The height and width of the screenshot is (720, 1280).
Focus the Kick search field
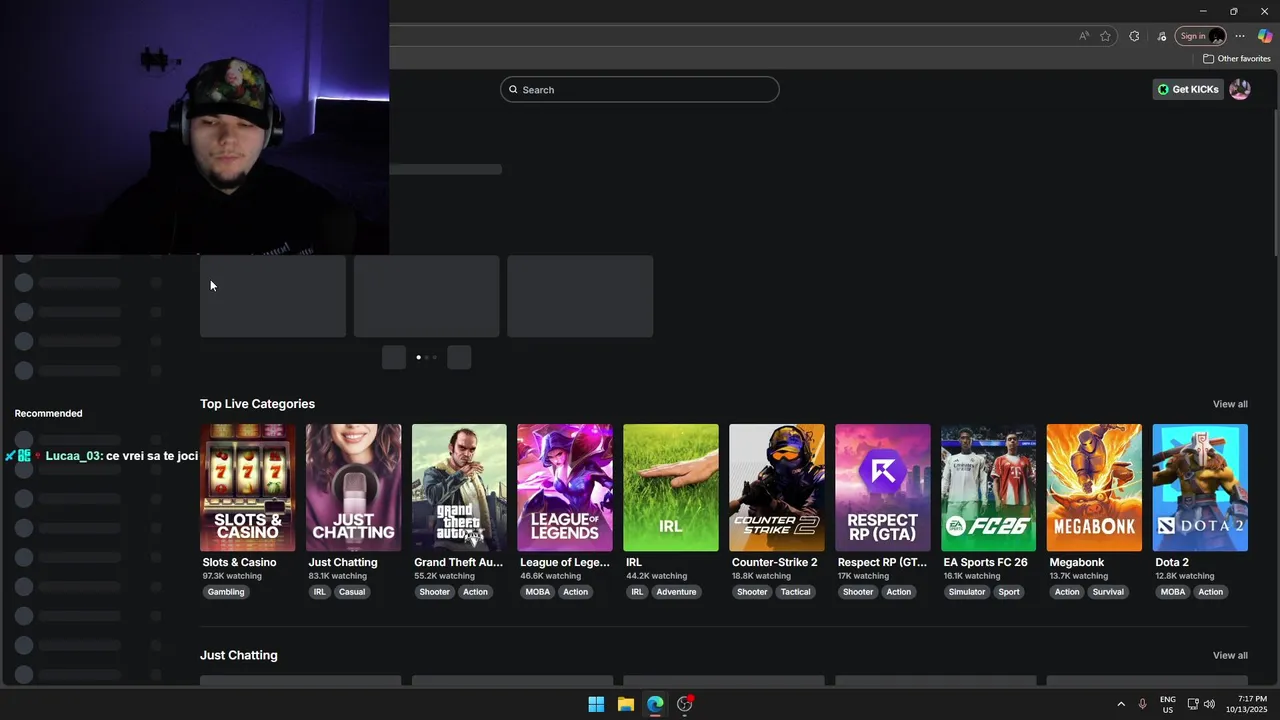pyautogui.click(x=640, y=90)
